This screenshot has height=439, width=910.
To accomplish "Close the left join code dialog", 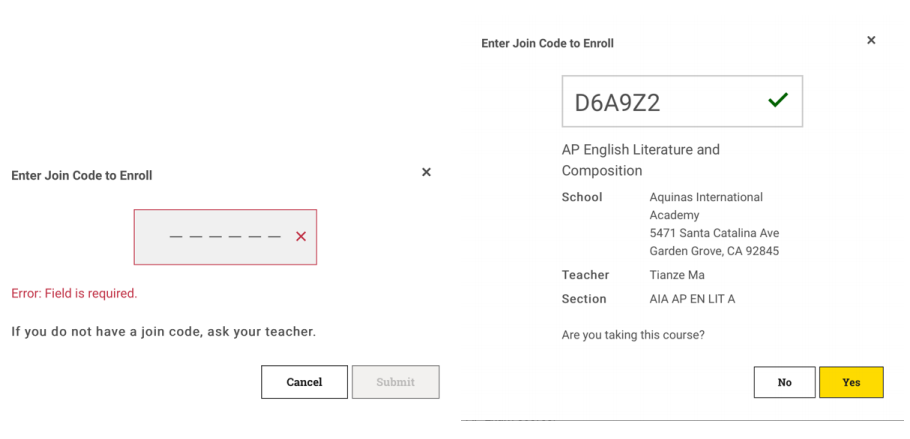I will coord(426,173).
